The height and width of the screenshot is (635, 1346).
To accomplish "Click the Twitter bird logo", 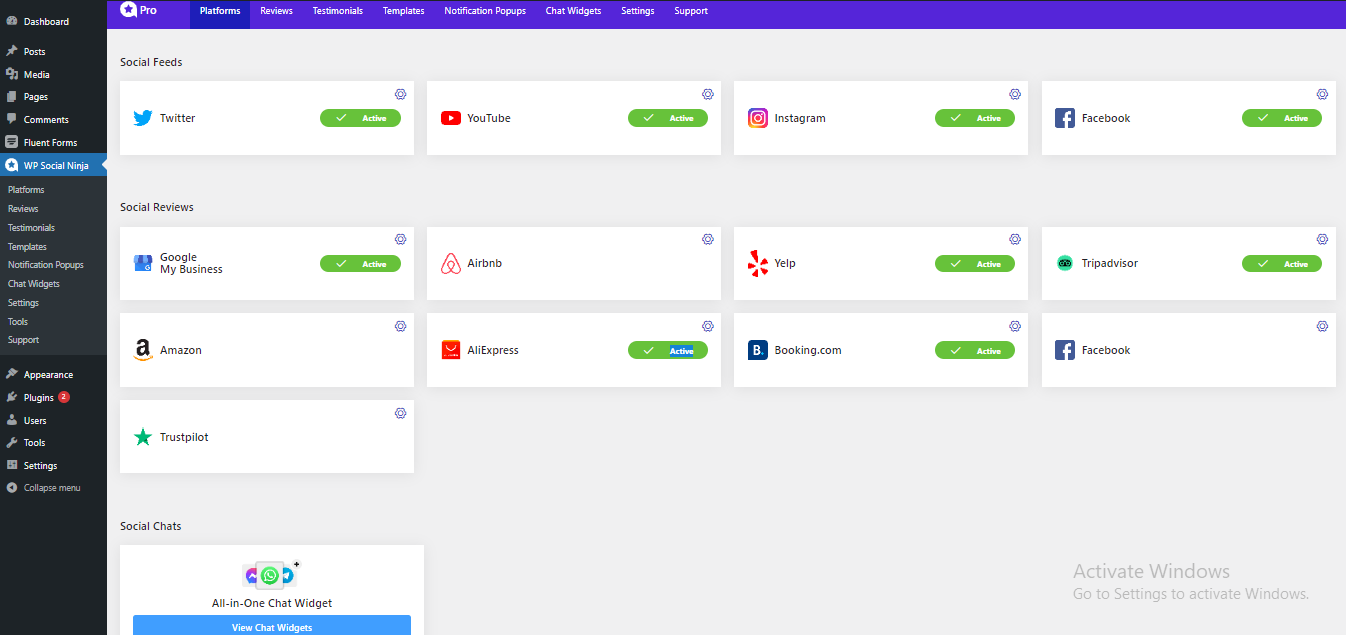I will [143, 118].
